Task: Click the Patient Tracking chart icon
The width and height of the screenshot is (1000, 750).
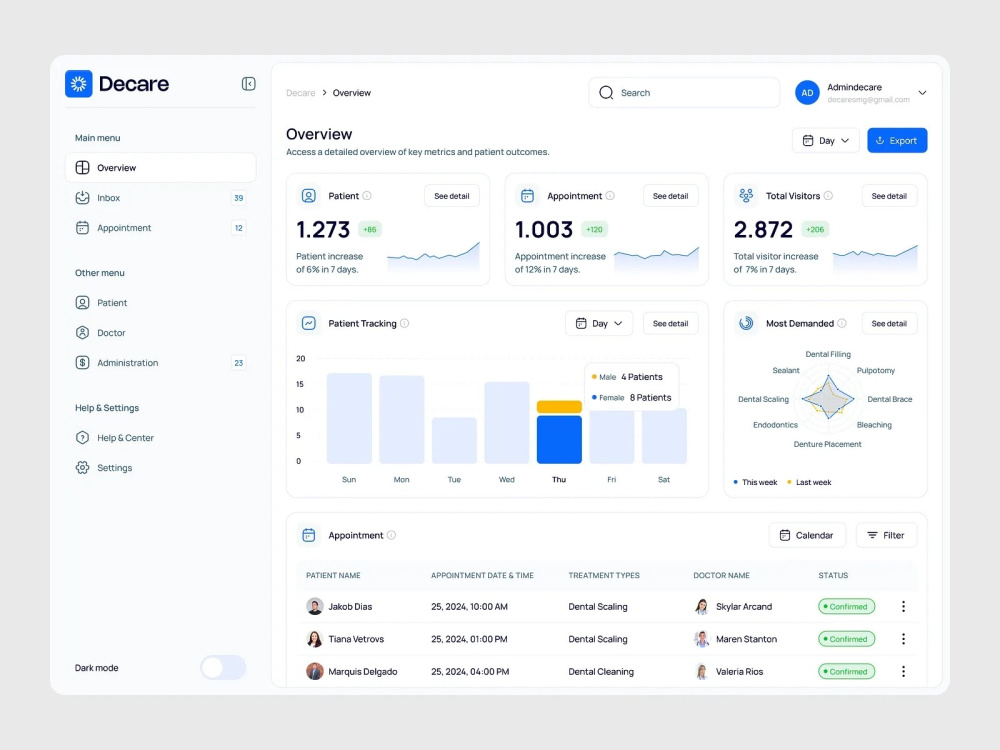Action: click(309, 323)
